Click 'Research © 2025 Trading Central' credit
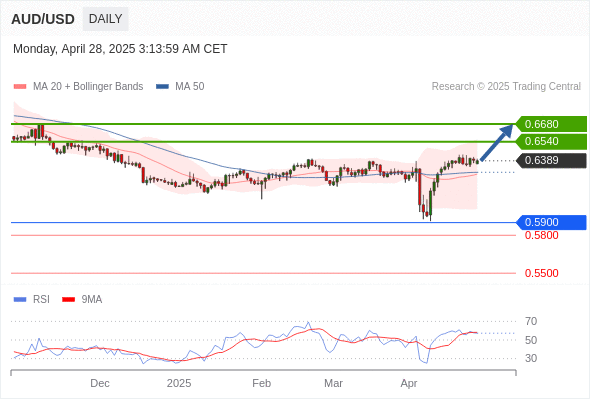This screenshot has height=400, width=590. click(x=506, y=87)
